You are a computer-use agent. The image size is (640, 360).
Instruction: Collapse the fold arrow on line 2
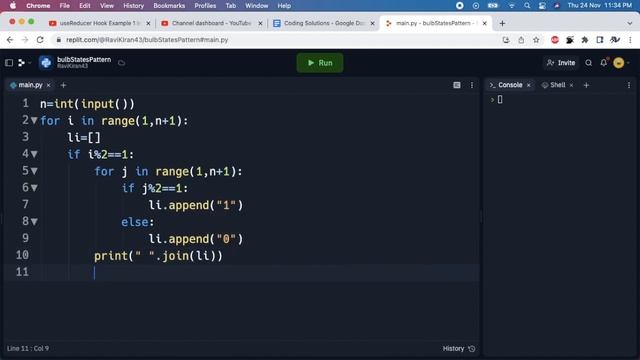pos(34,120)
